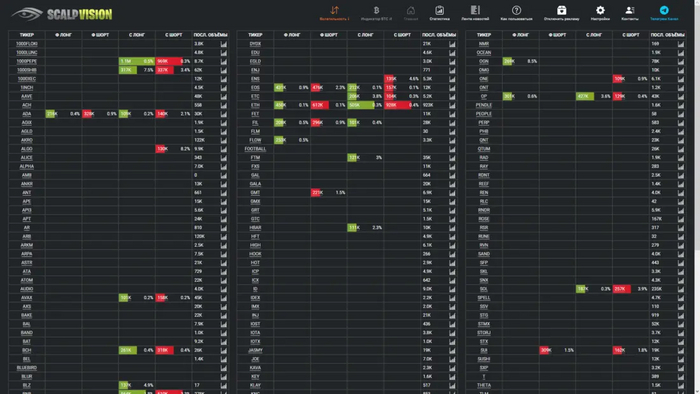This screenshot has height=394, width=700.
Task: Go to the Главная home icon
Action: (411, 12)
